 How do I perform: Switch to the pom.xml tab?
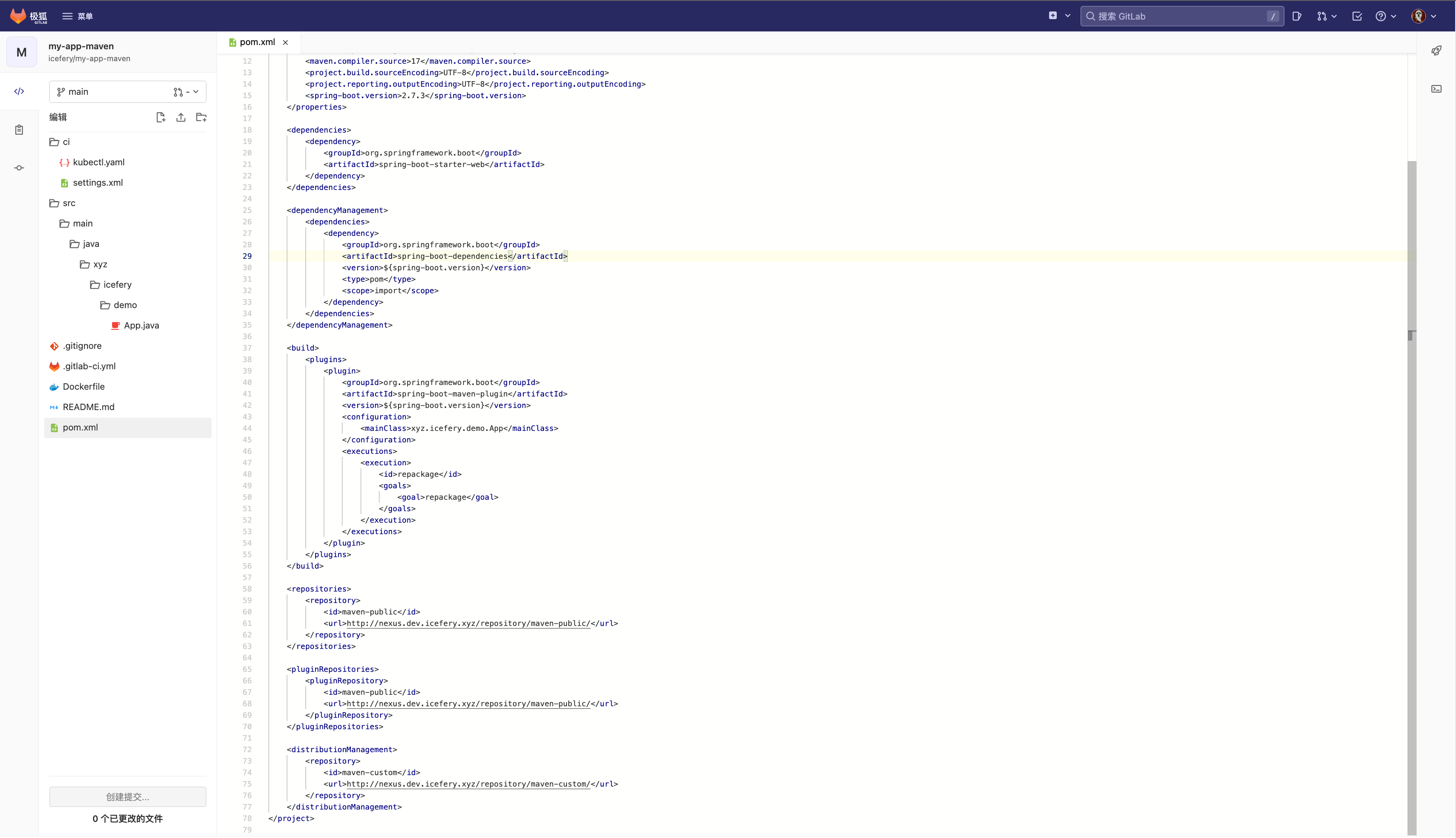(256, 42)
